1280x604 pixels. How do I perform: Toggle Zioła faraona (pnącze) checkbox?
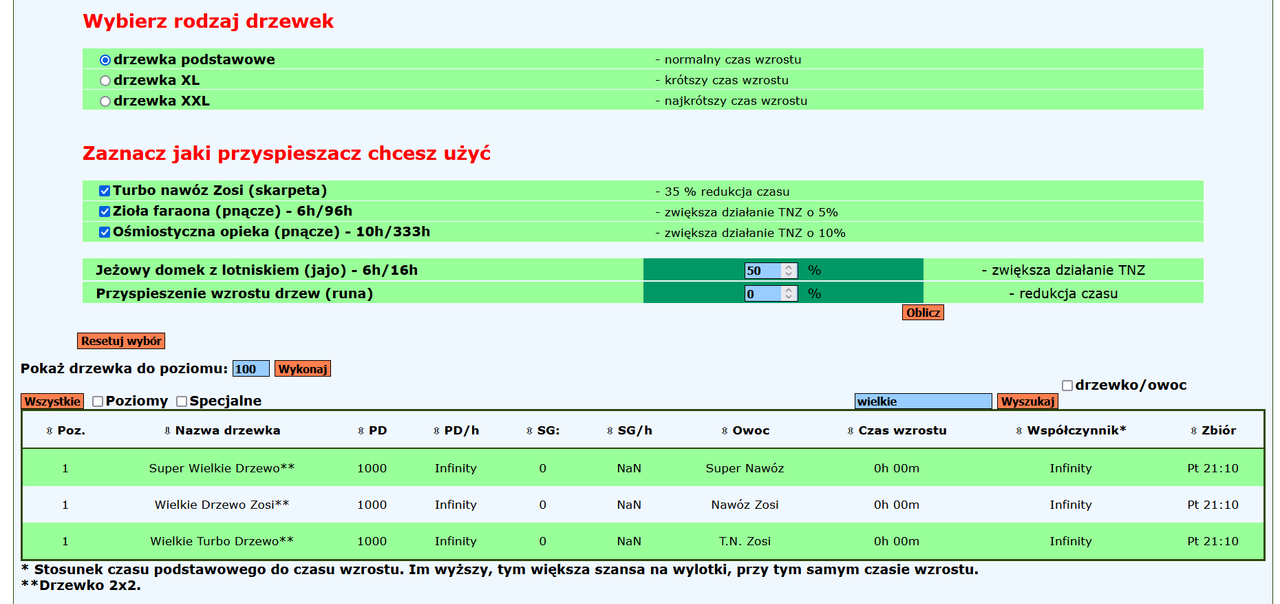coord(105,212)
